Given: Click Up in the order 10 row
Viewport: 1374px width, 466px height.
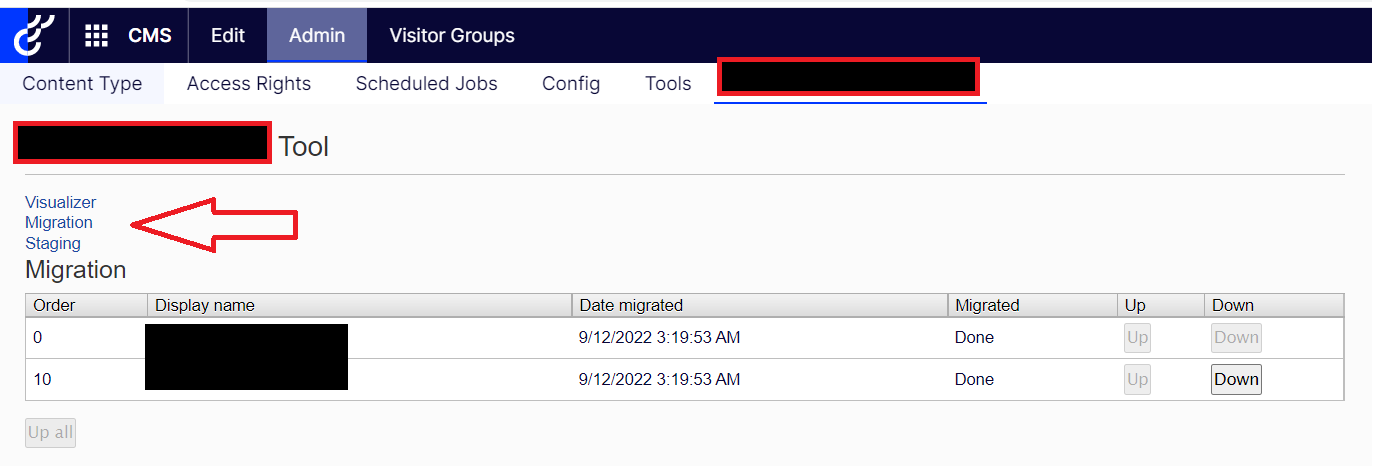Looking at the screenshot, I should [1137, 380].
